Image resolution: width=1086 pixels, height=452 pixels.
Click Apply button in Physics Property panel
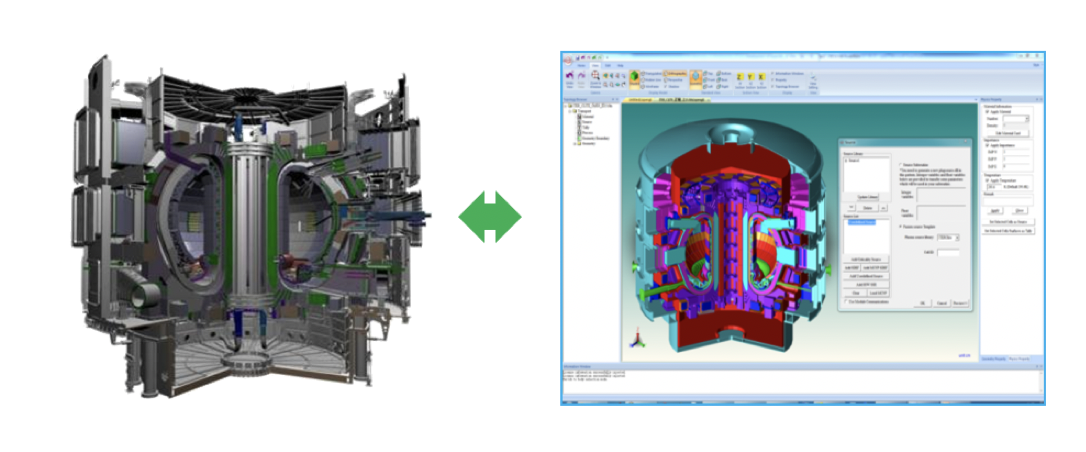click(x=995, y=210)
